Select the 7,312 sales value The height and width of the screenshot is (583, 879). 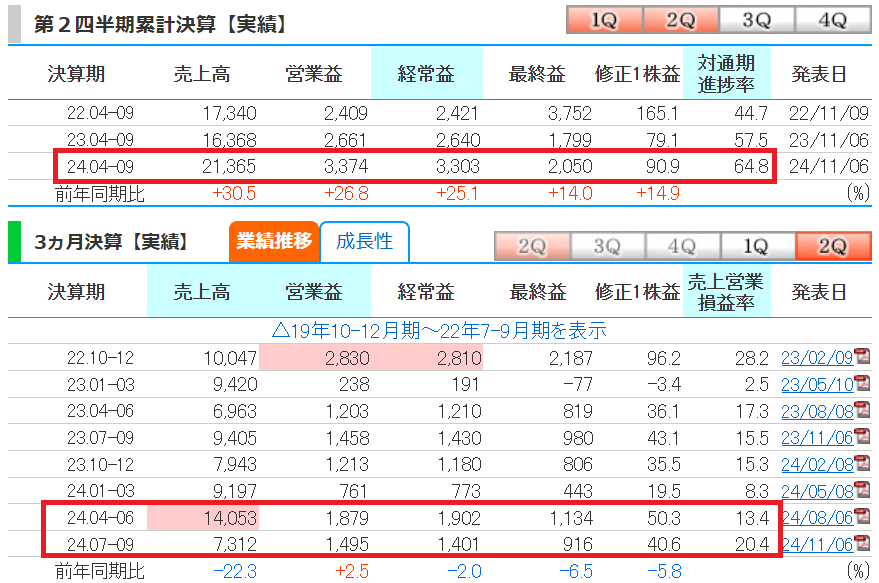(234, 544)
